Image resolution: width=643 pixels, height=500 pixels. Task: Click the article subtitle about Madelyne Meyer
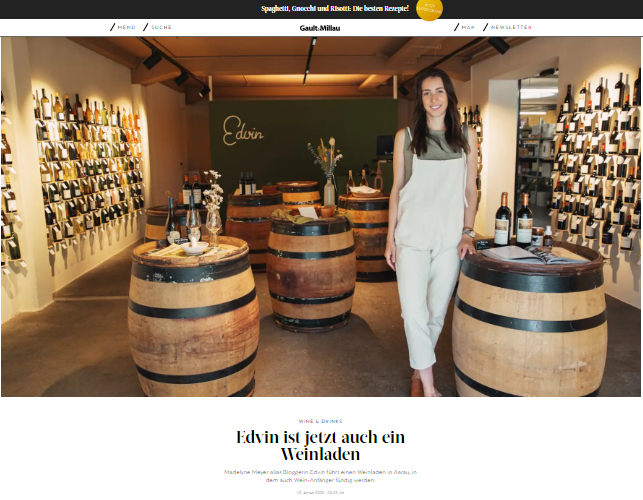coord(320,476)
